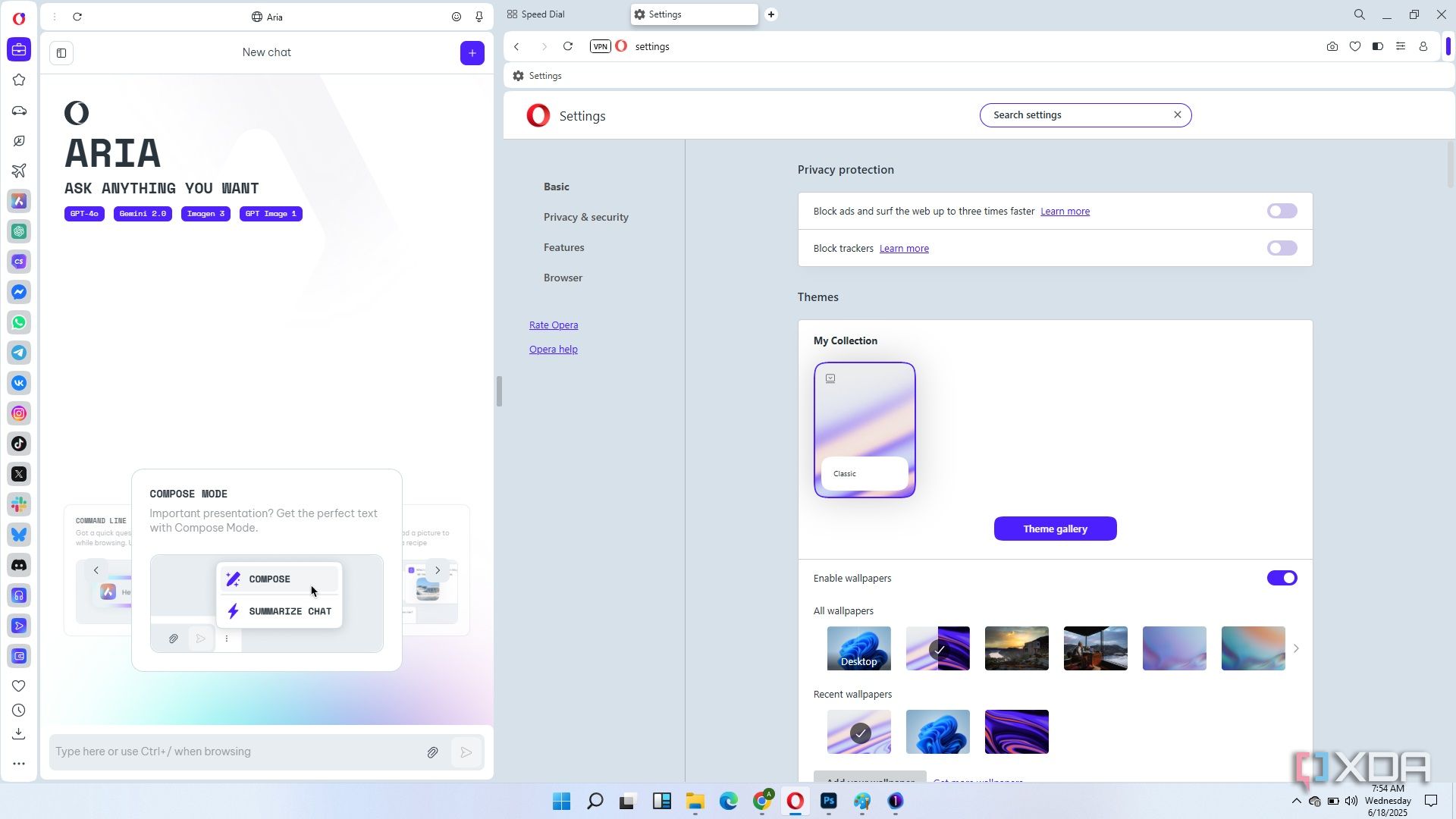This screenshot has width=1456, height=819.
Task: Open the Opera help link
Action: pyautogui.click(x=553, y=349)
